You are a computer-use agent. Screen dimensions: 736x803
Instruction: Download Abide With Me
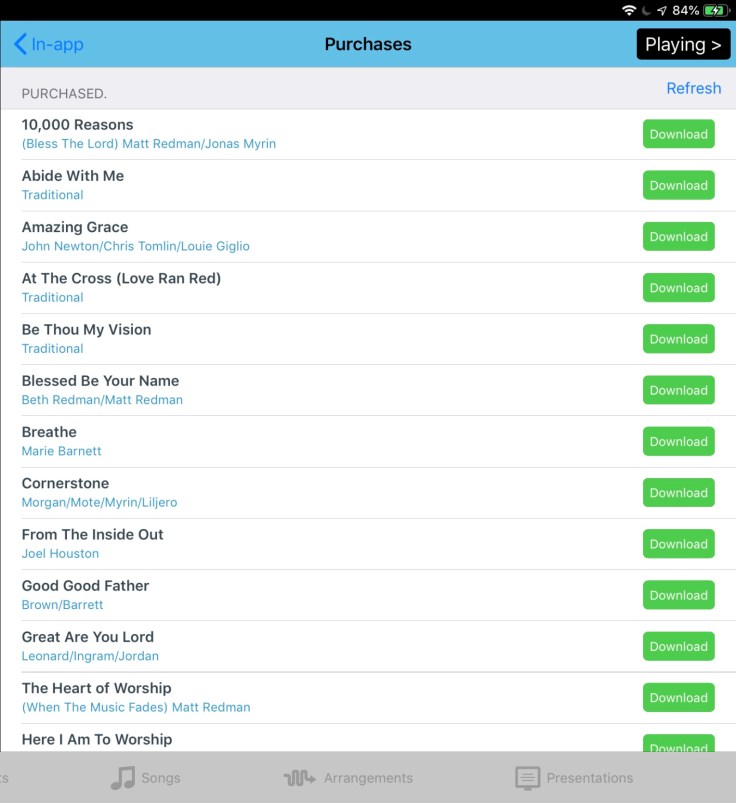tap(678, 185)
